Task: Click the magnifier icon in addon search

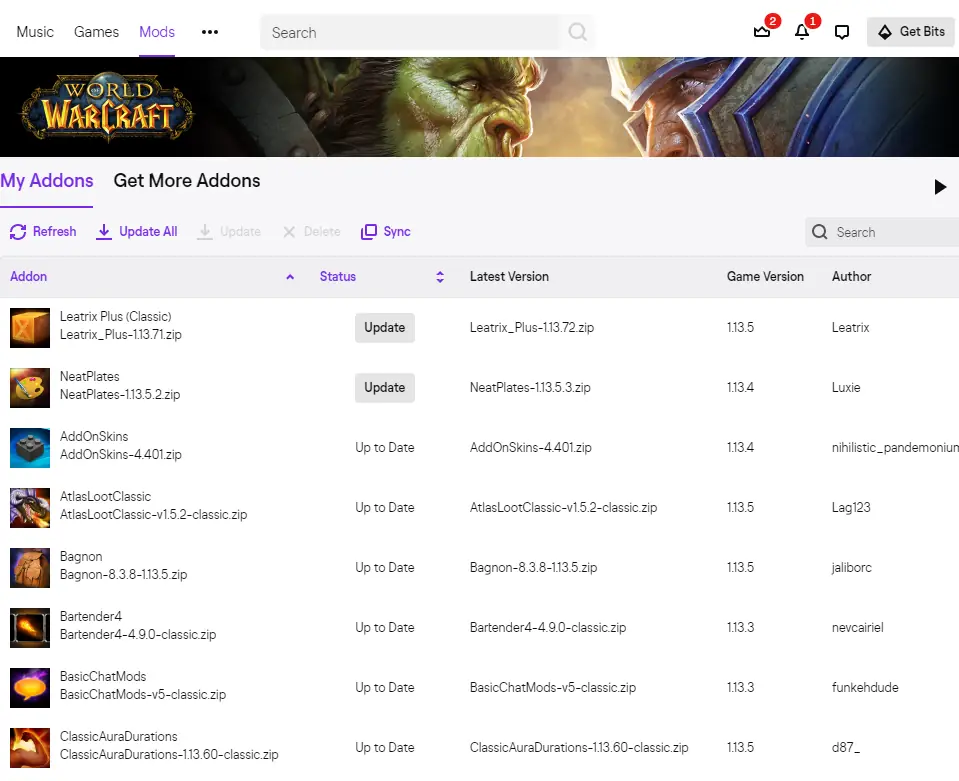Action: pyautogui.click(x=820, y=232)
